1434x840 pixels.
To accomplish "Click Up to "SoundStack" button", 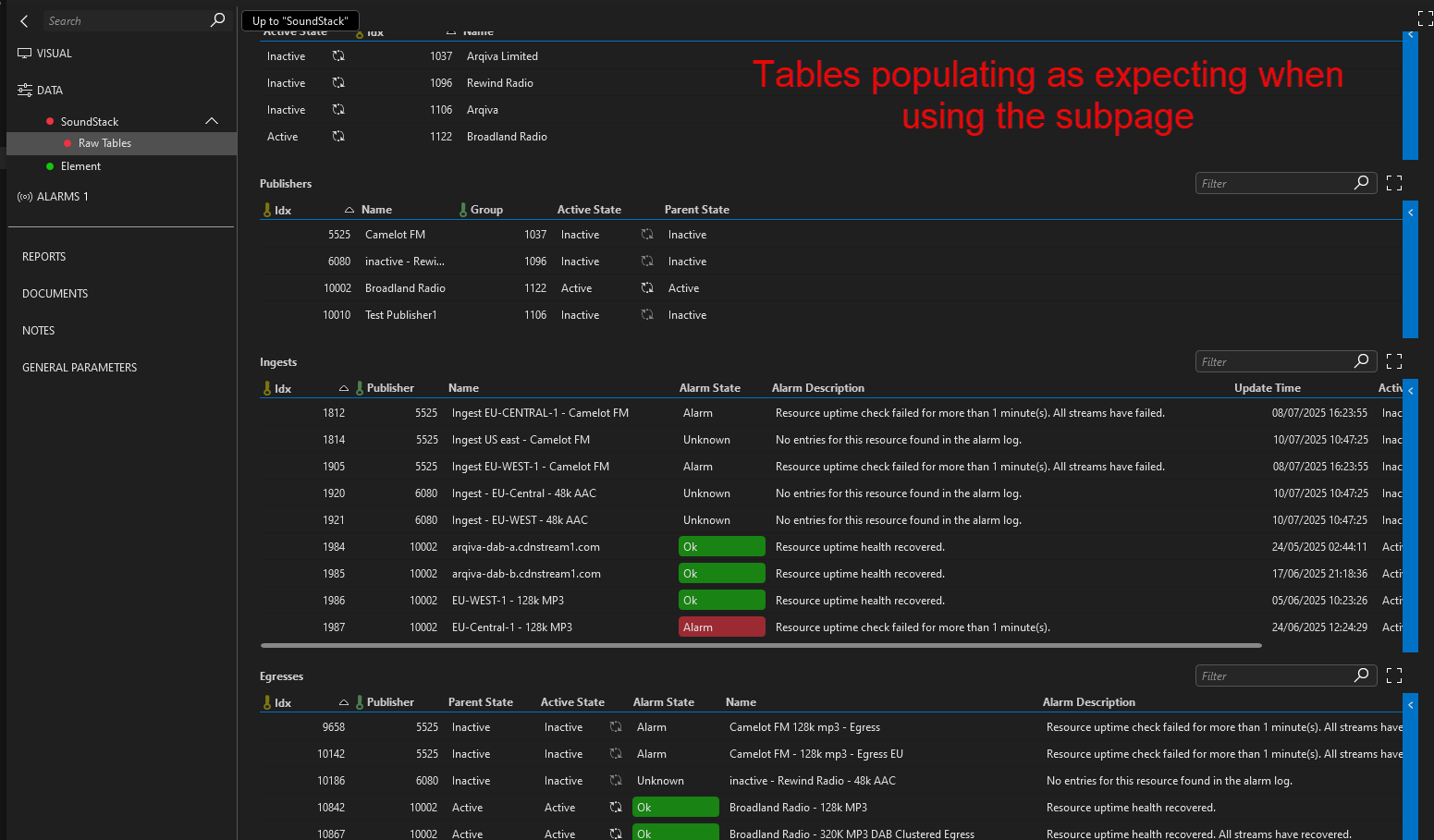I will [300, 20].
